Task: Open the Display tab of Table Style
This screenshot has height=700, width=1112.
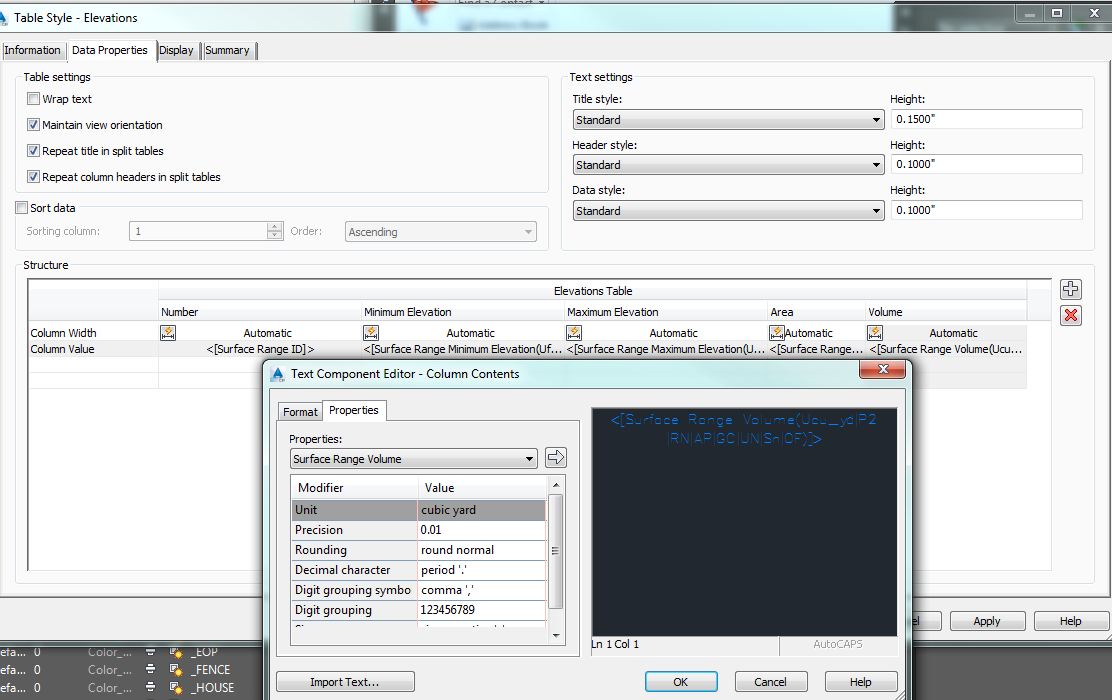Action: click(x=177, y=50)
